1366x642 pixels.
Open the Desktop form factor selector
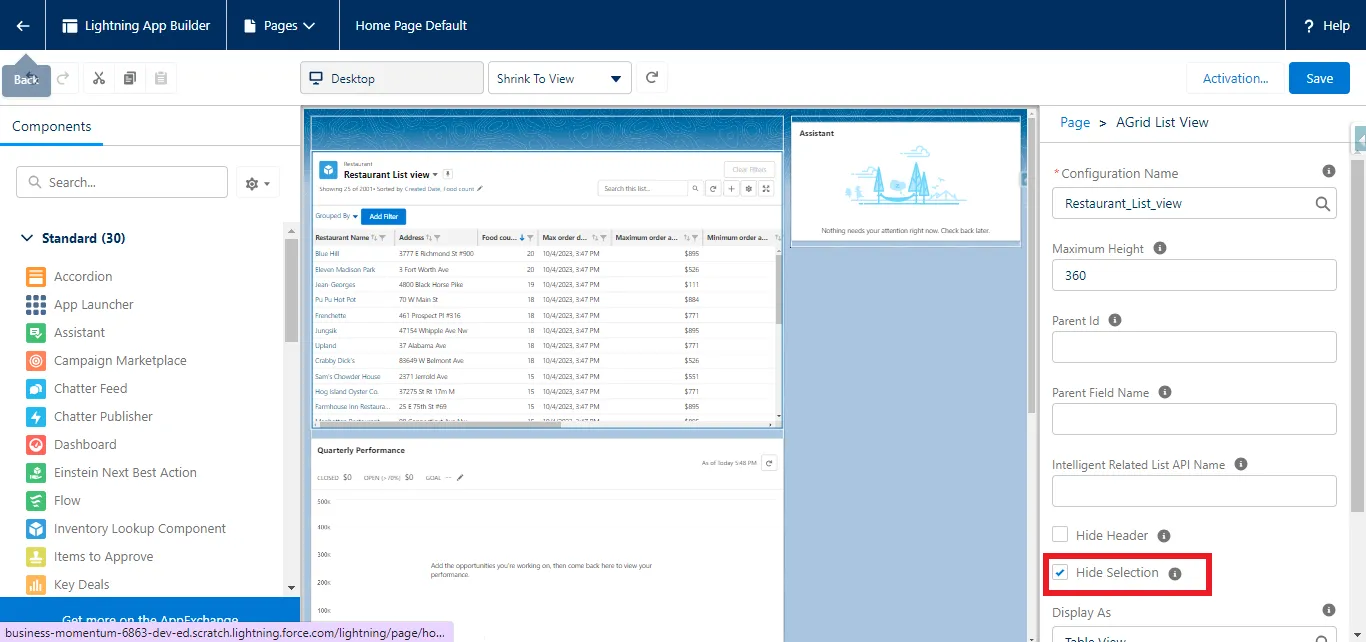tap(392, 78)
